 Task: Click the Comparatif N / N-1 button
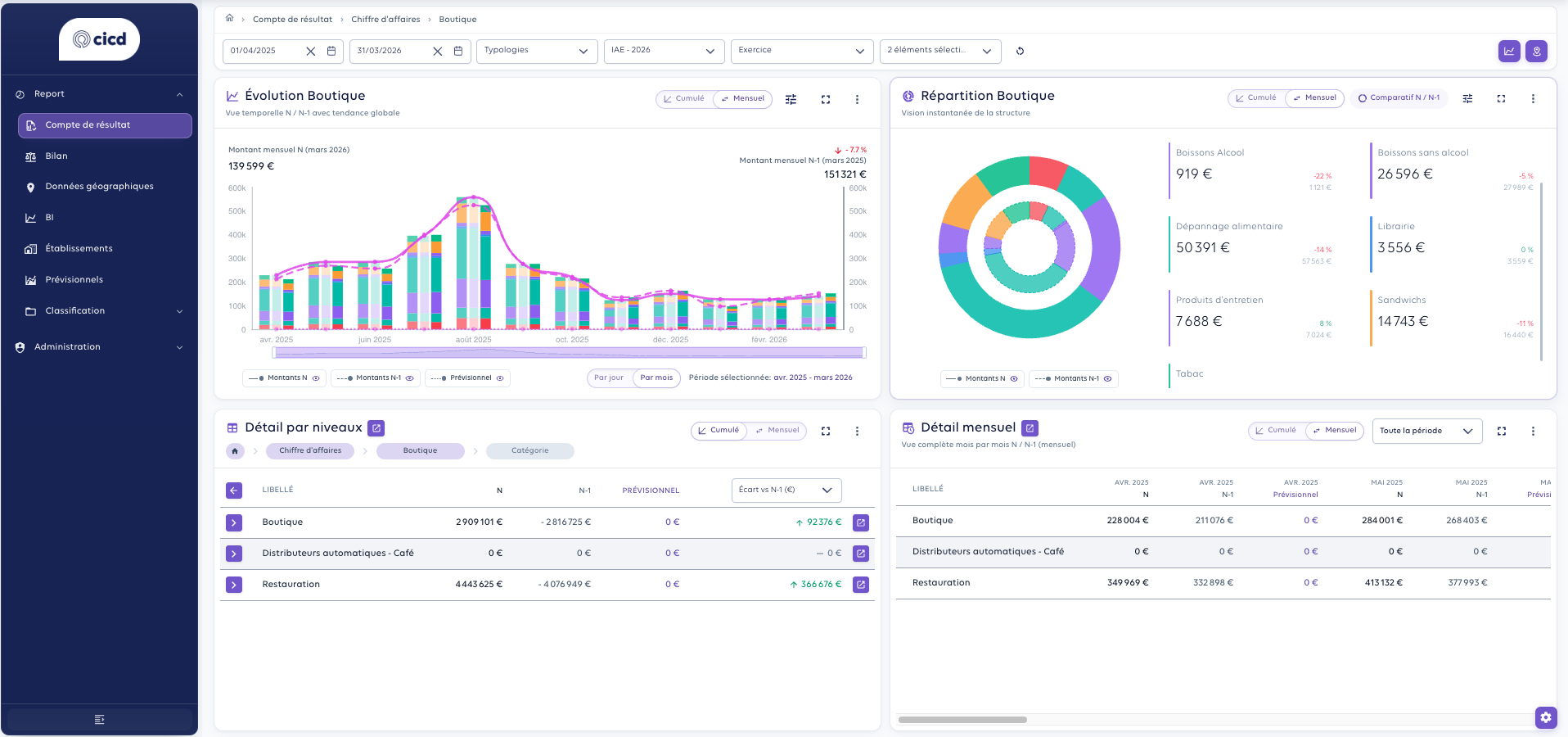point(1398,98)
